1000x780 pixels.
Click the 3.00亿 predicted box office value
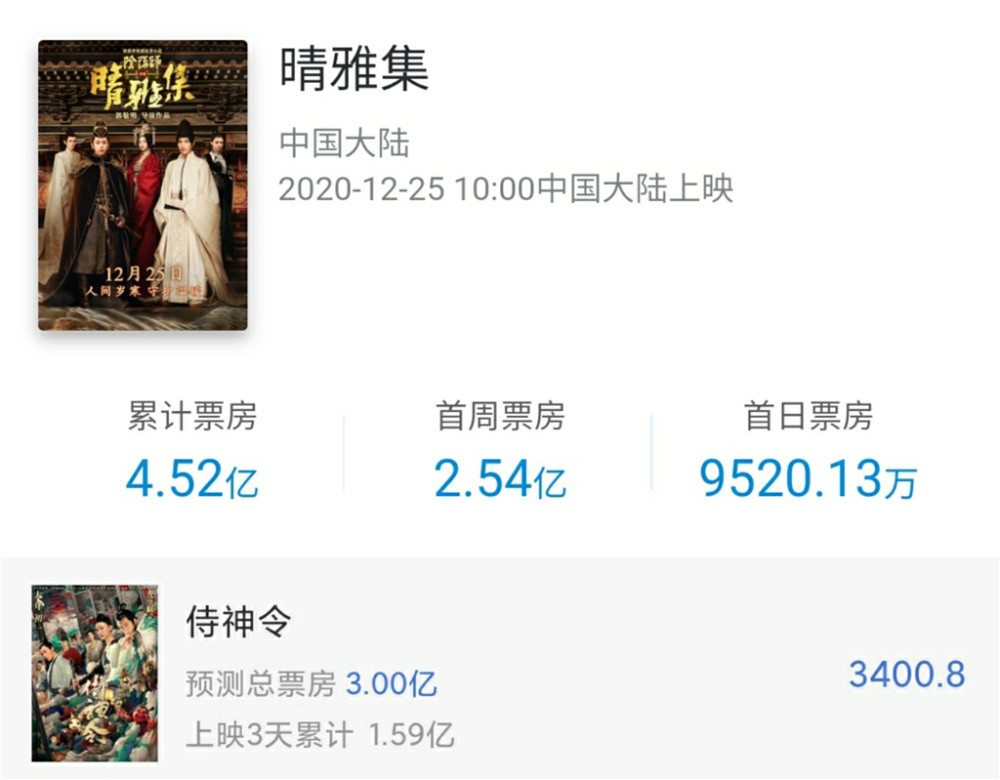point(392,684)
